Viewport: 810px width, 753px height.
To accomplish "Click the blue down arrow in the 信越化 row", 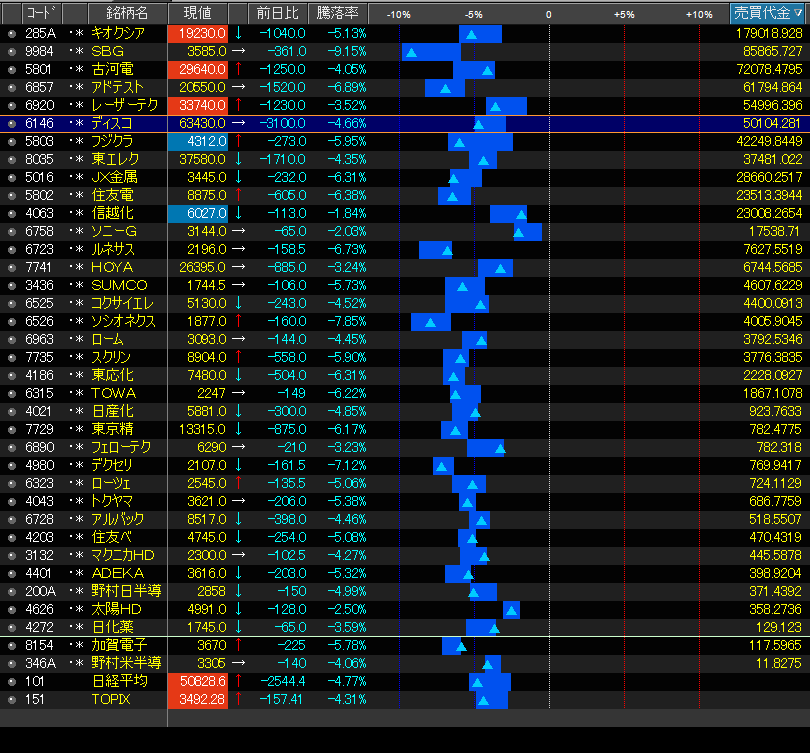I will pos(238,213).
